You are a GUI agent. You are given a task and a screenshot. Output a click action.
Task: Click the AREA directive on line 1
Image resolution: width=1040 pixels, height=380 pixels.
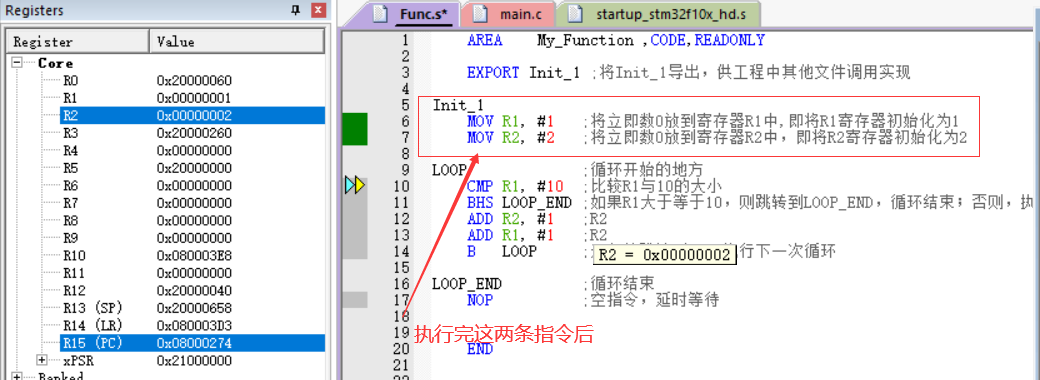[x=484, y=40]
